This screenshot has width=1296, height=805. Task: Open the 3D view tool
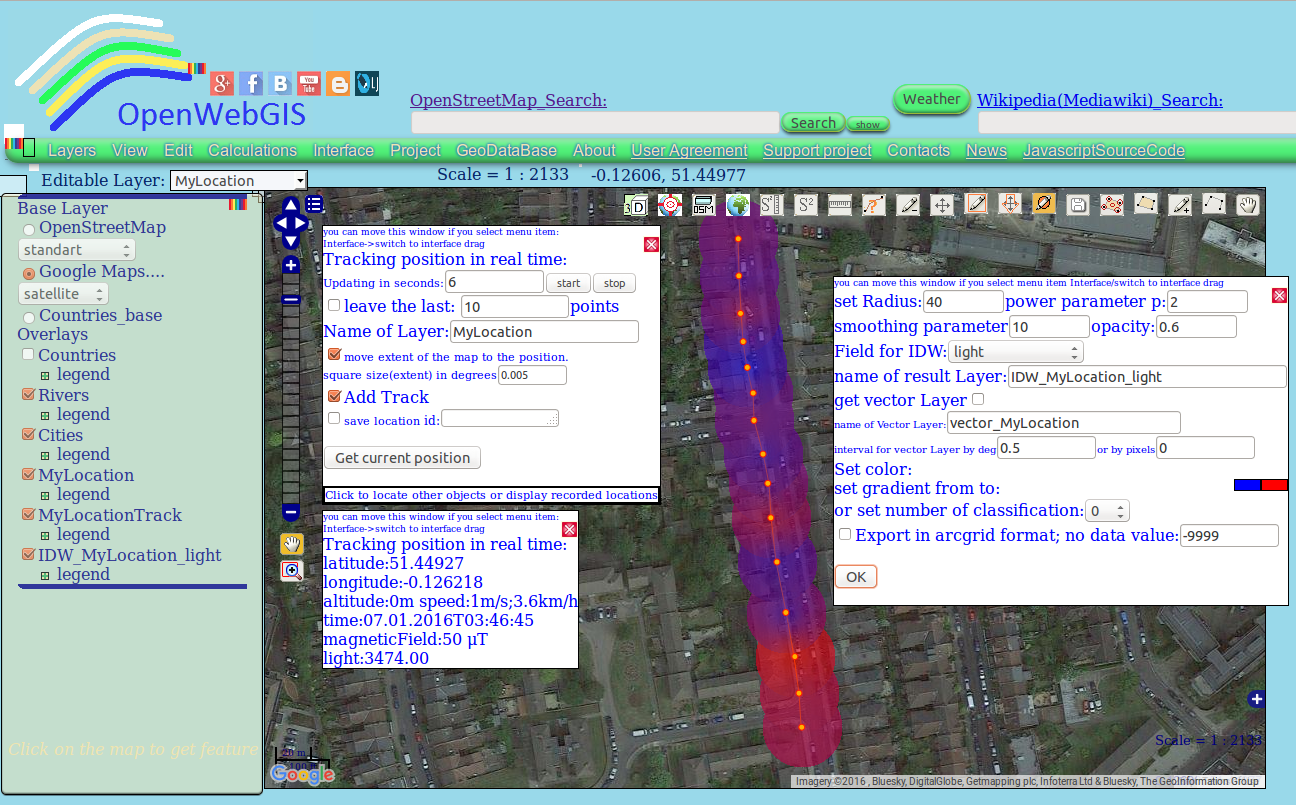click(635, 205)
